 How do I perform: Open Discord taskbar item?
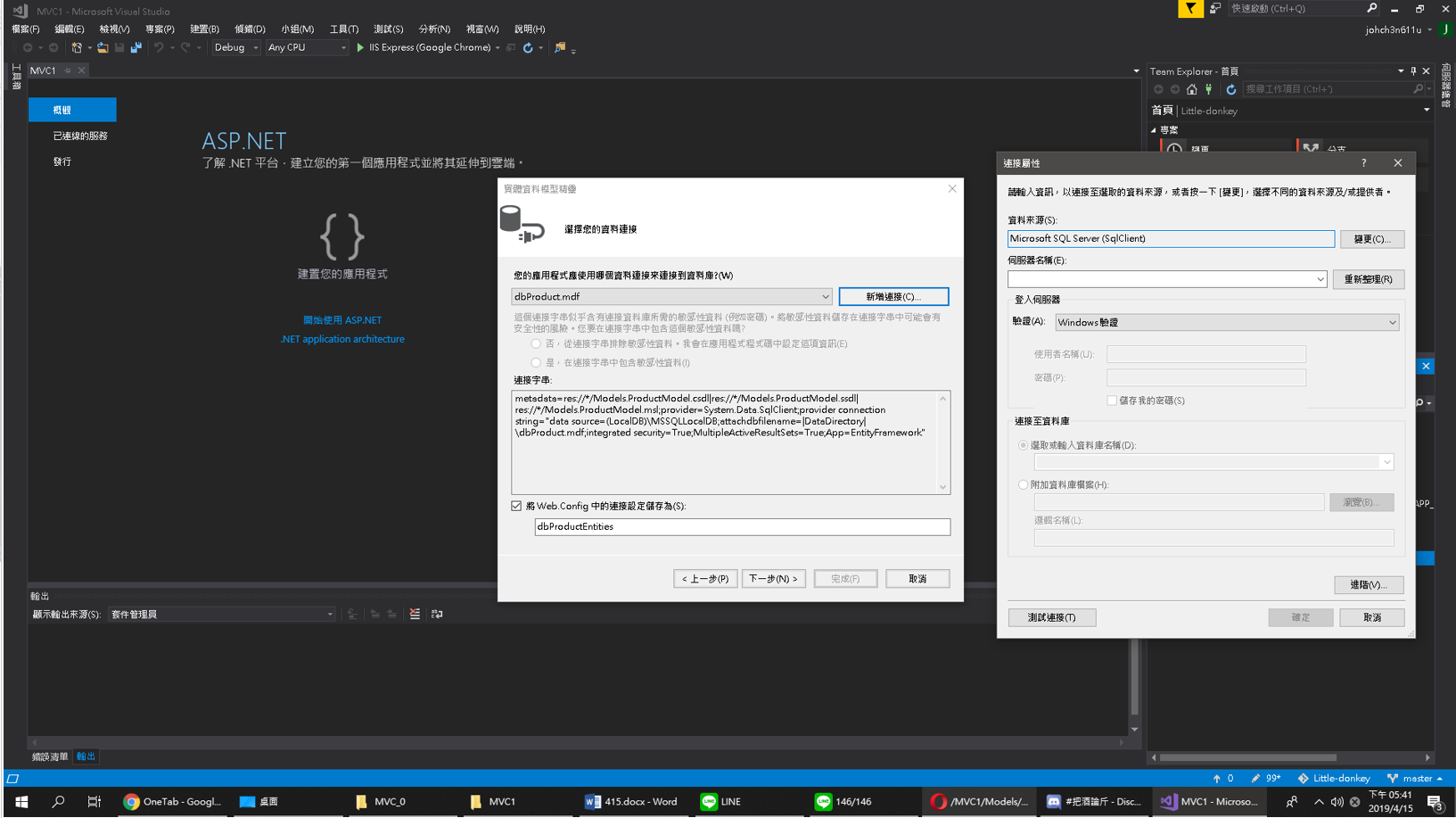[x=1094, y=802]
